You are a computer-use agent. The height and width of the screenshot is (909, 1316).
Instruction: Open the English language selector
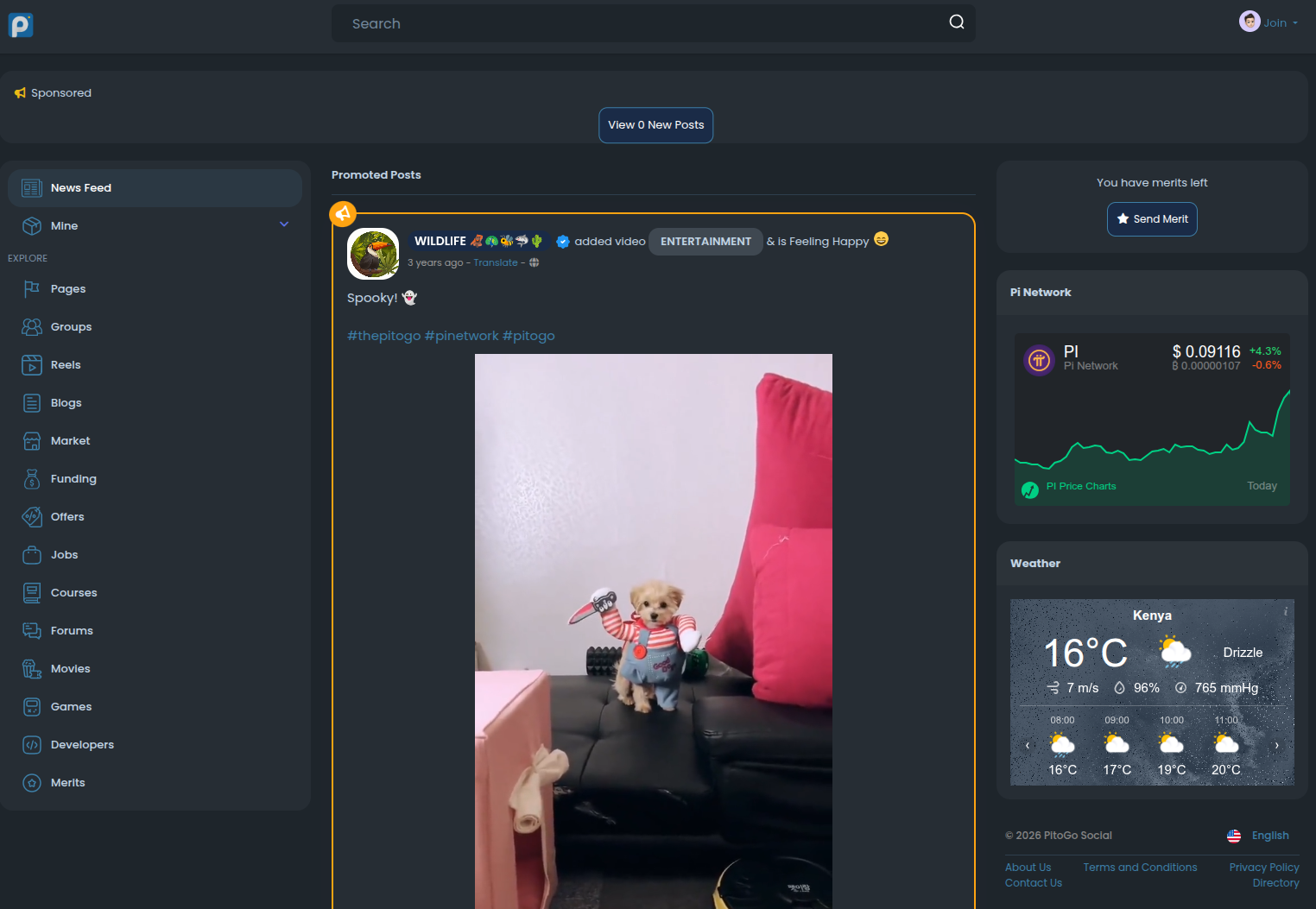point(1258,836)
